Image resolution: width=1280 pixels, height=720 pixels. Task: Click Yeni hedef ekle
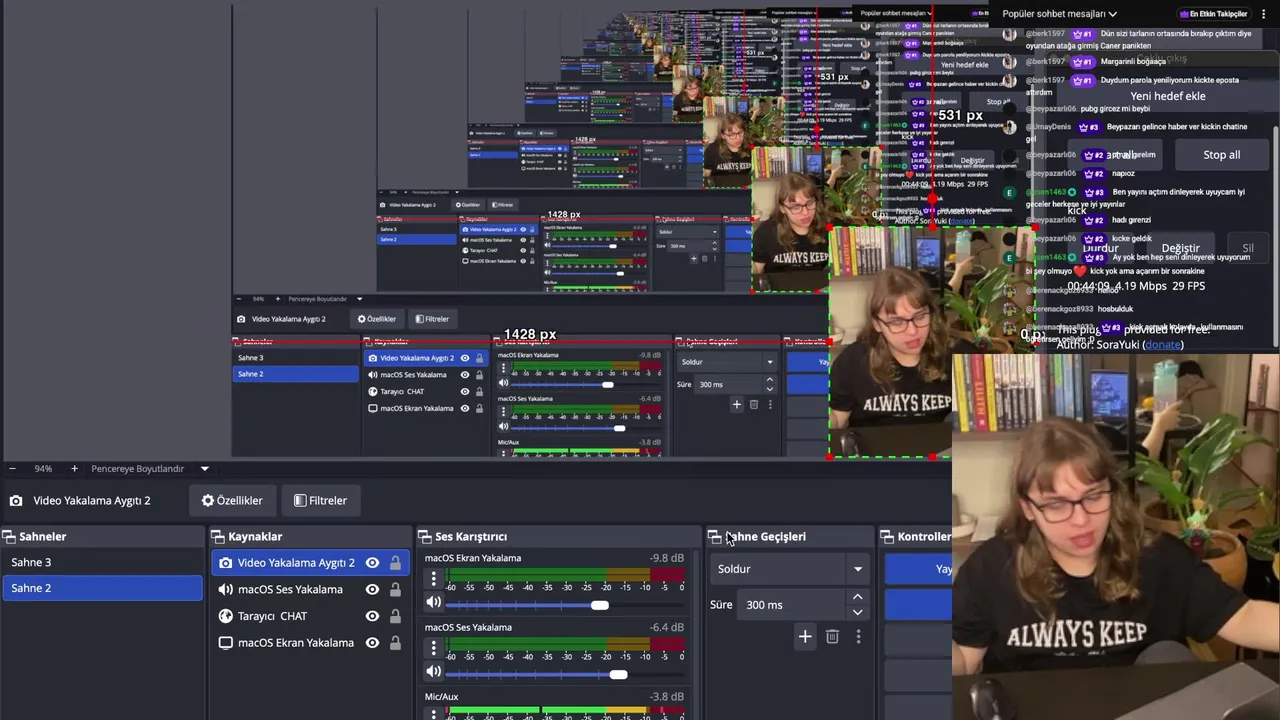click(1168, 96)
